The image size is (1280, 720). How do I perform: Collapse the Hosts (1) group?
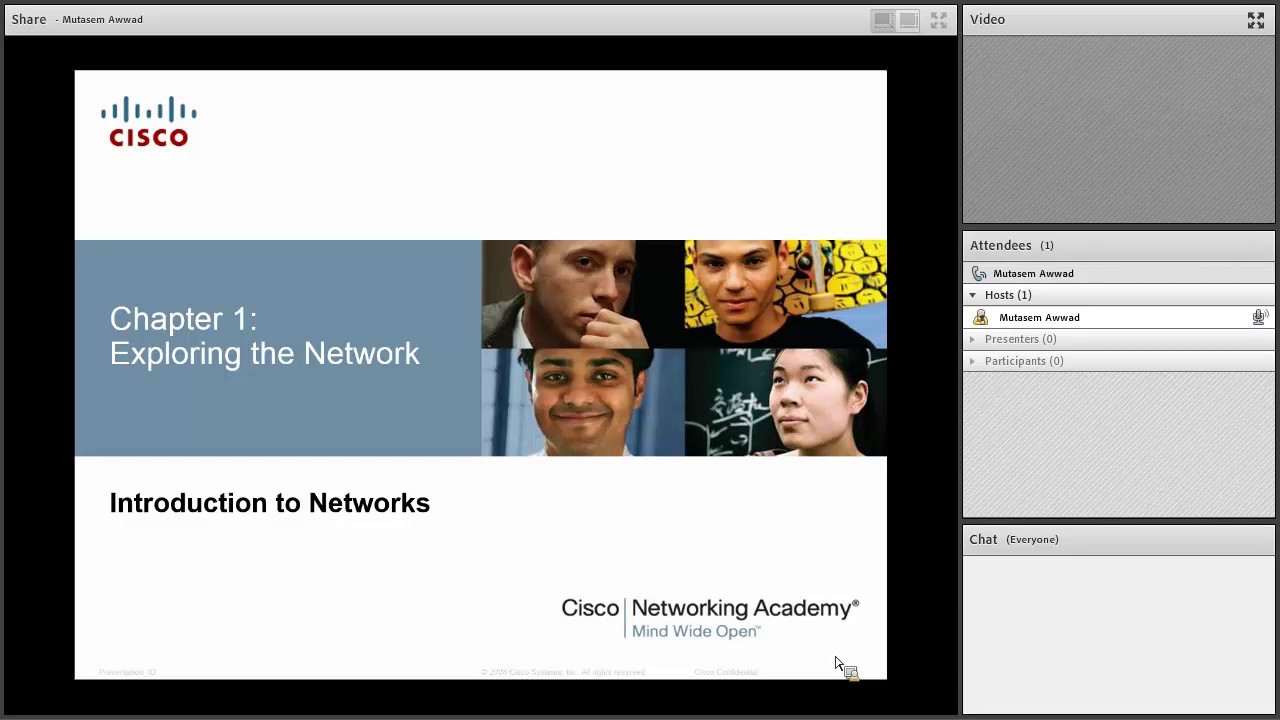[x=973, y=295]
